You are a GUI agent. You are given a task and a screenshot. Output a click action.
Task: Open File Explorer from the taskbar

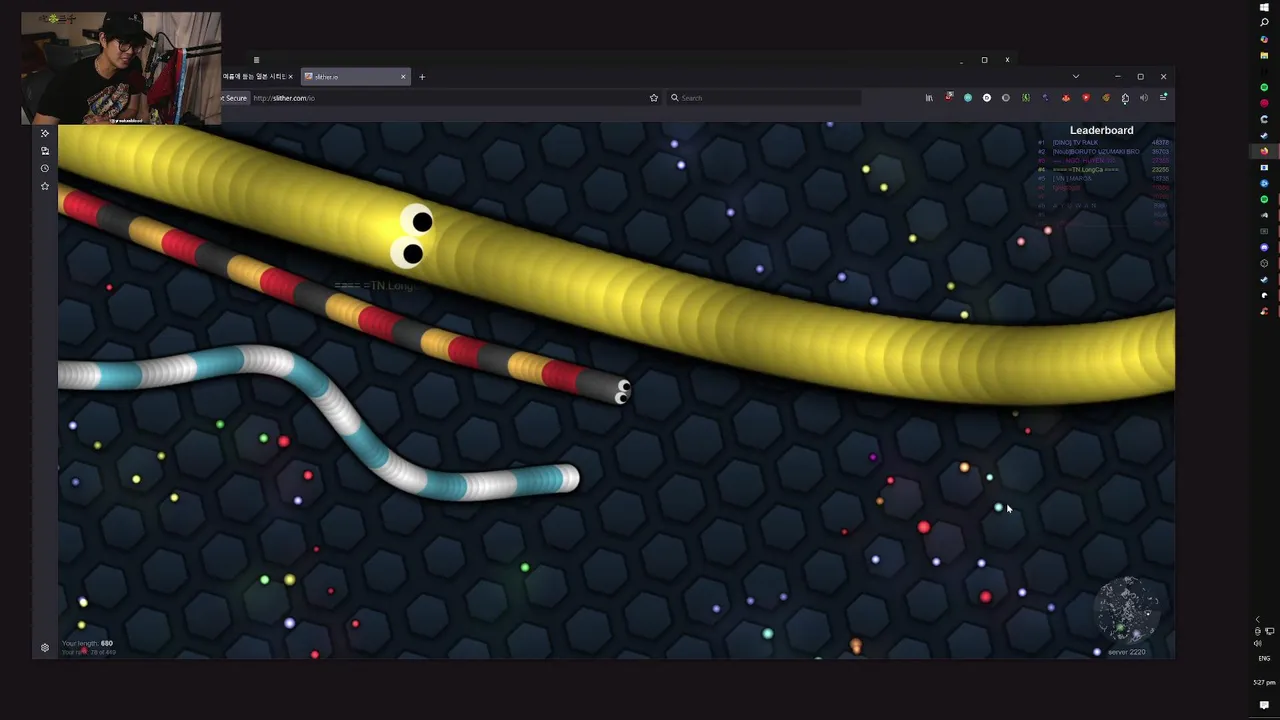(1264, 55)
